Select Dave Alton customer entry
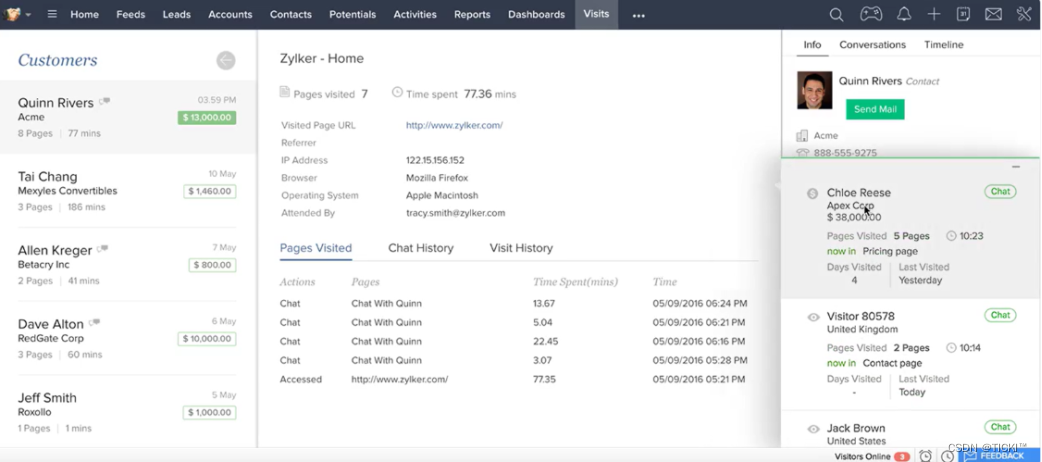 (x=128, y=338)
